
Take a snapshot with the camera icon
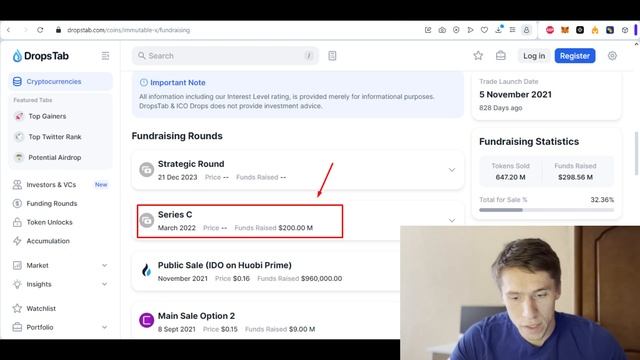click(x=442, y=30)
